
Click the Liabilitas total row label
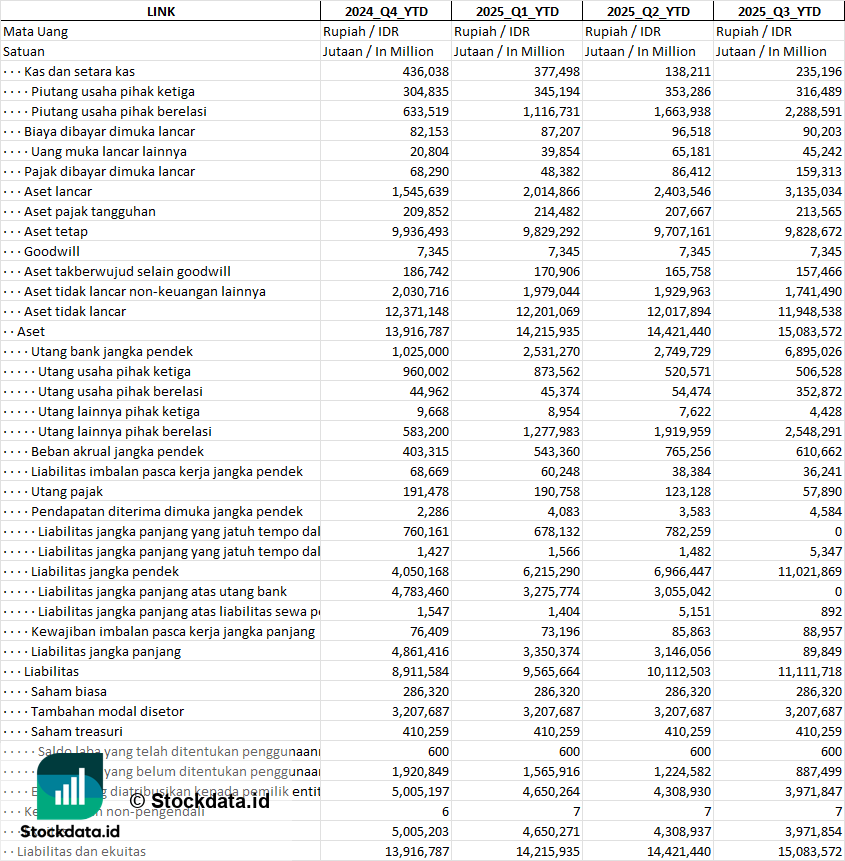(51, 672)
